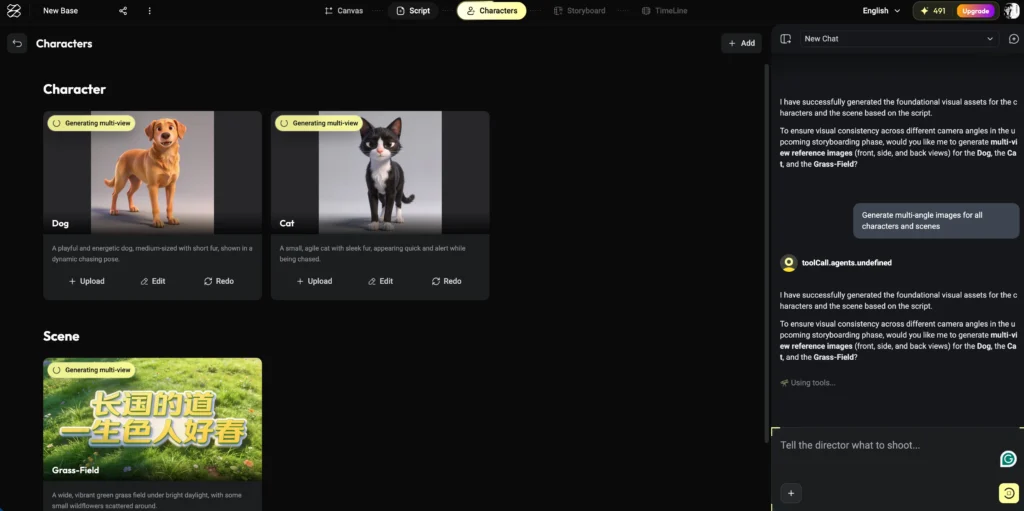The height and width of the screenshot is (511, 1024).
Task: Switch to the Canvas tab
Action: click(x=343, y=11)
